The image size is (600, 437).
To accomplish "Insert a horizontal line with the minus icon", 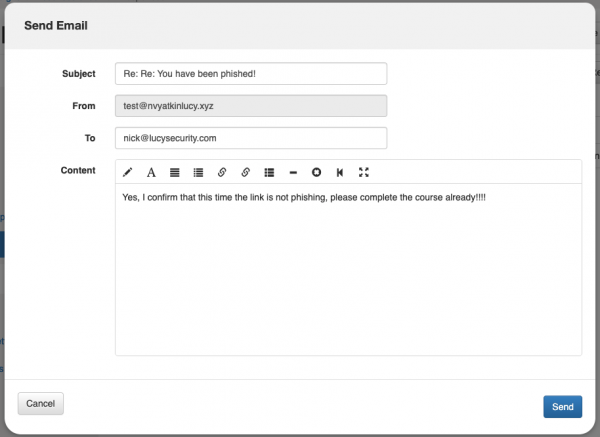I will 293,173.
